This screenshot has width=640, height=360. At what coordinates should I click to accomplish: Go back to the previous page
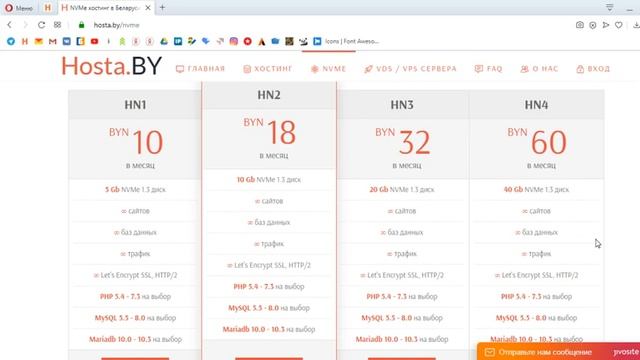(9, 25)
